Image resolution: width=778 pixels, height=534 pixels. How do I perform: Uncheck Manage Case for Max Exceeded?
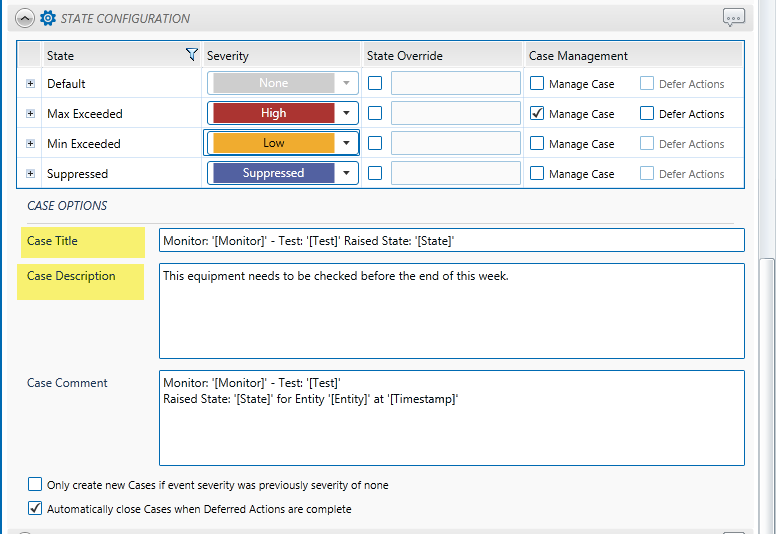pos(537,114)
